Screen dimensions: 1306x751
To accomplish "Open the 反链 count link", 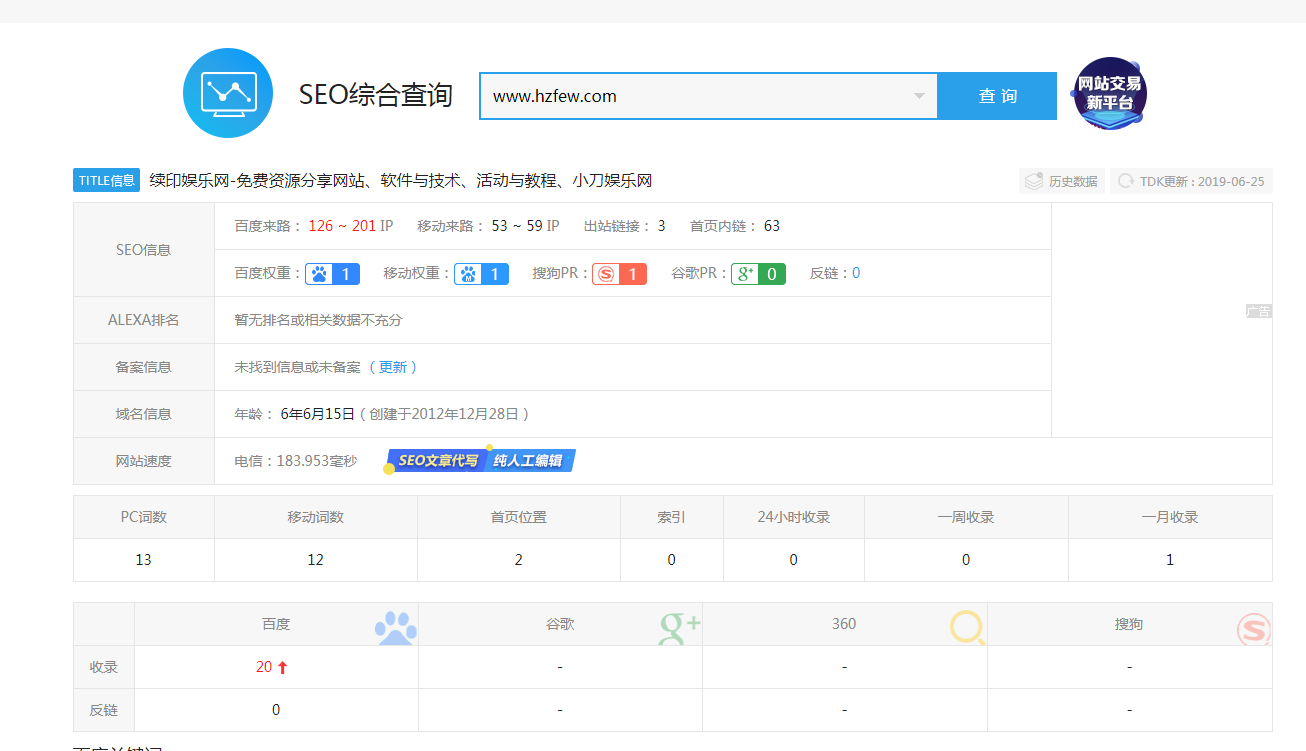I will tap(856, 273).
